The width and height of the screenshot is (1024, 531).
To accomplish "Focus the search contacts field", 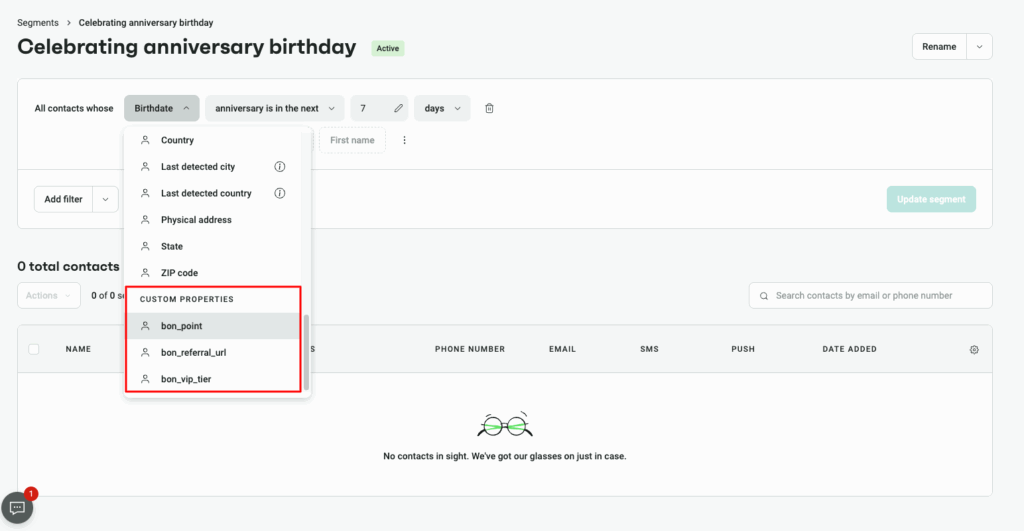I will click(878, 296).
